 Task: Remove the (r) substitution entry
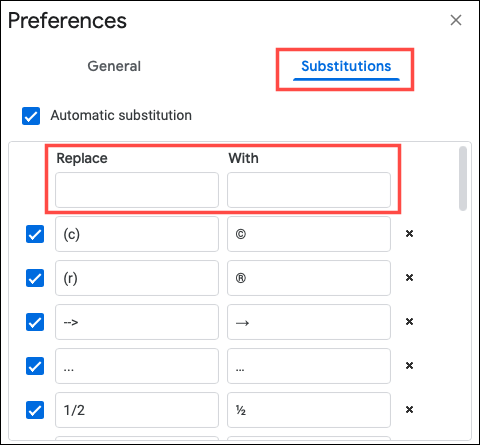409,278
